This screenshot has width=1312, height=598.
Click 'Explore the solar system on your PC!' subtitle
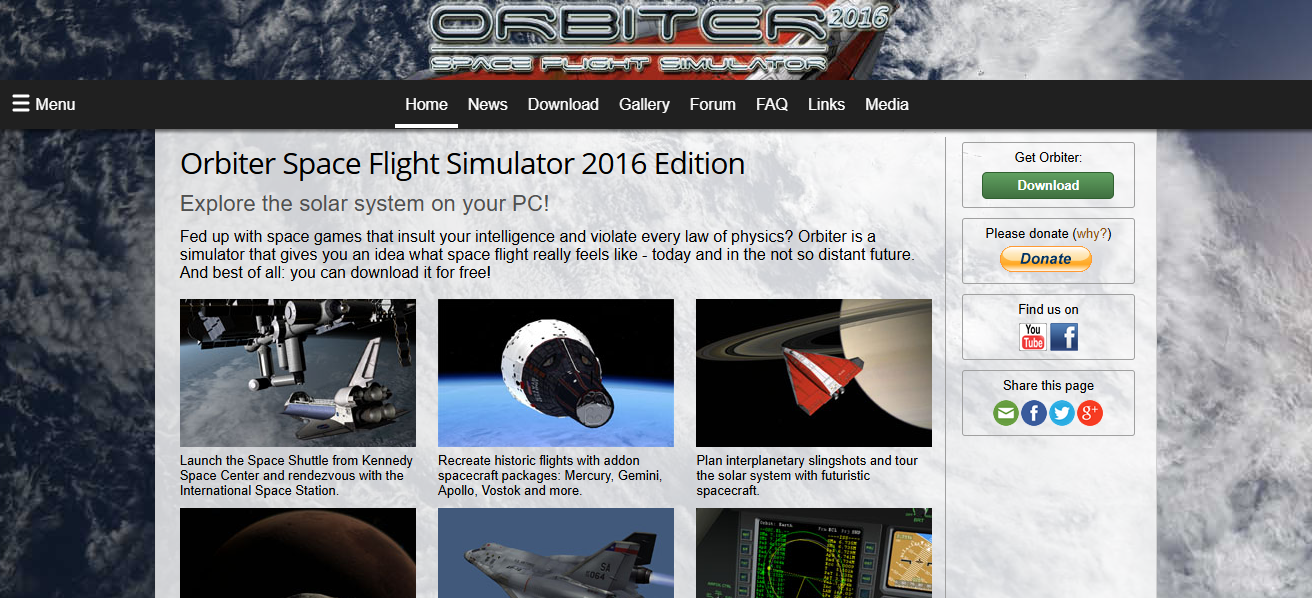(364, 204)
